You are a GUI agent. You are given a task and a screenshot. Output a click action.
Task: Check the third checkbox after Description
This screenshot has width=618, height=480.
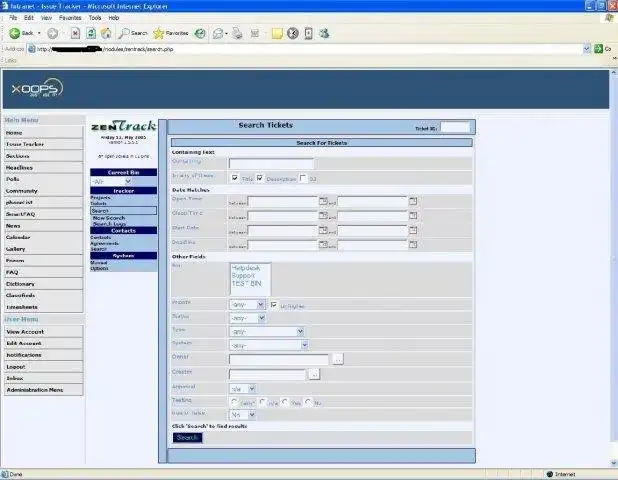point(303,178)
